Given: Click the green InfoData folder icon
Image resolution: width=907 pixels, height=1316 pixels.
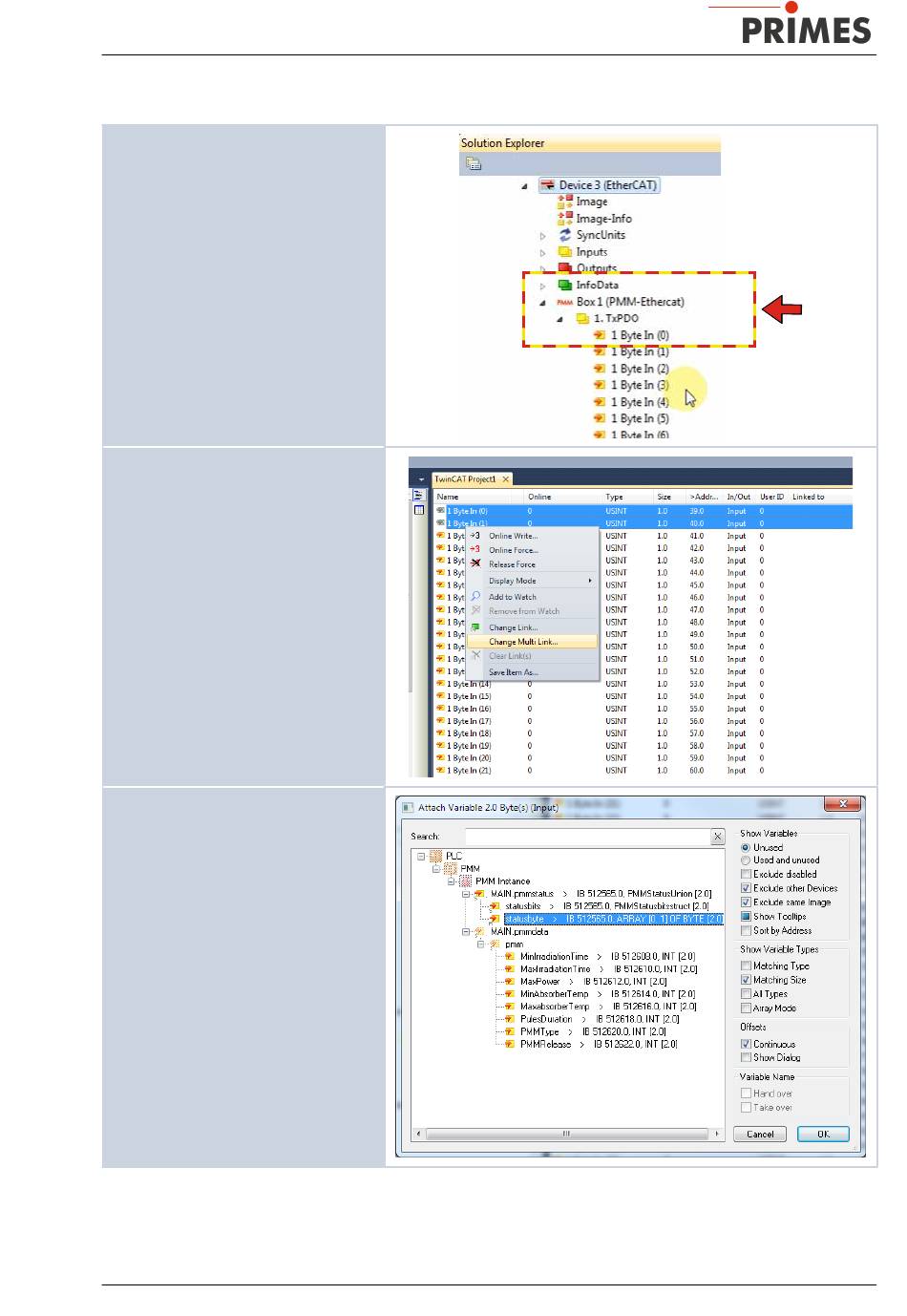Looking at the screenshot, I should click(x=565, y=285).
